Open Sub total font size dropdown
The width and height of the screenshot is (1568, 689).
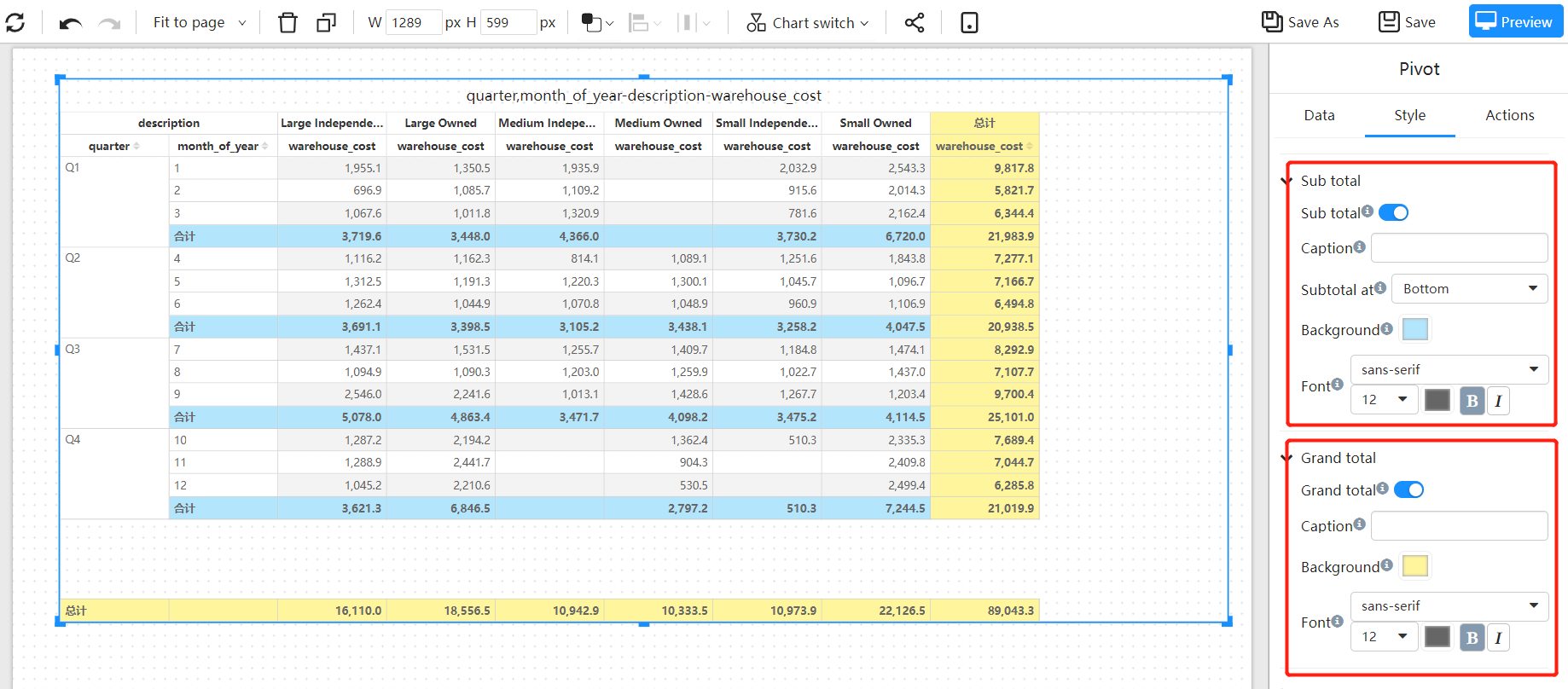click(1384, 399)
